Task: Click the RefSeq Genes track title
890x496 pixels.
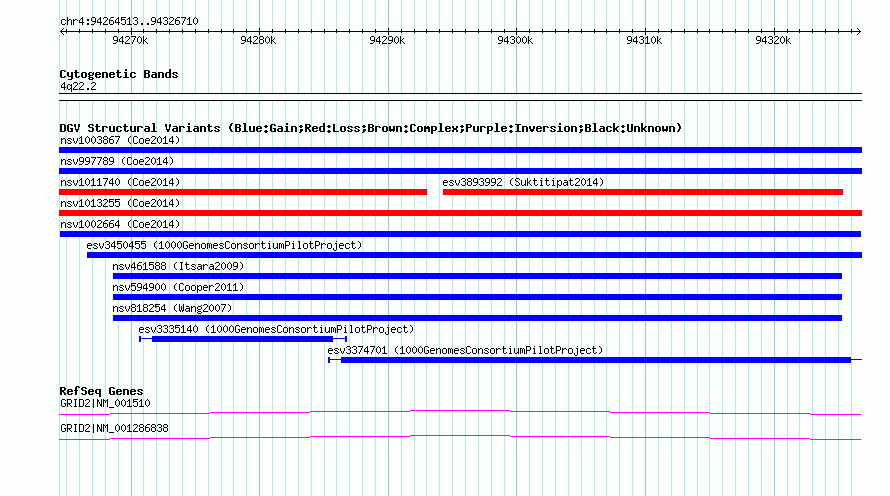Action: (x=101, y=391)
